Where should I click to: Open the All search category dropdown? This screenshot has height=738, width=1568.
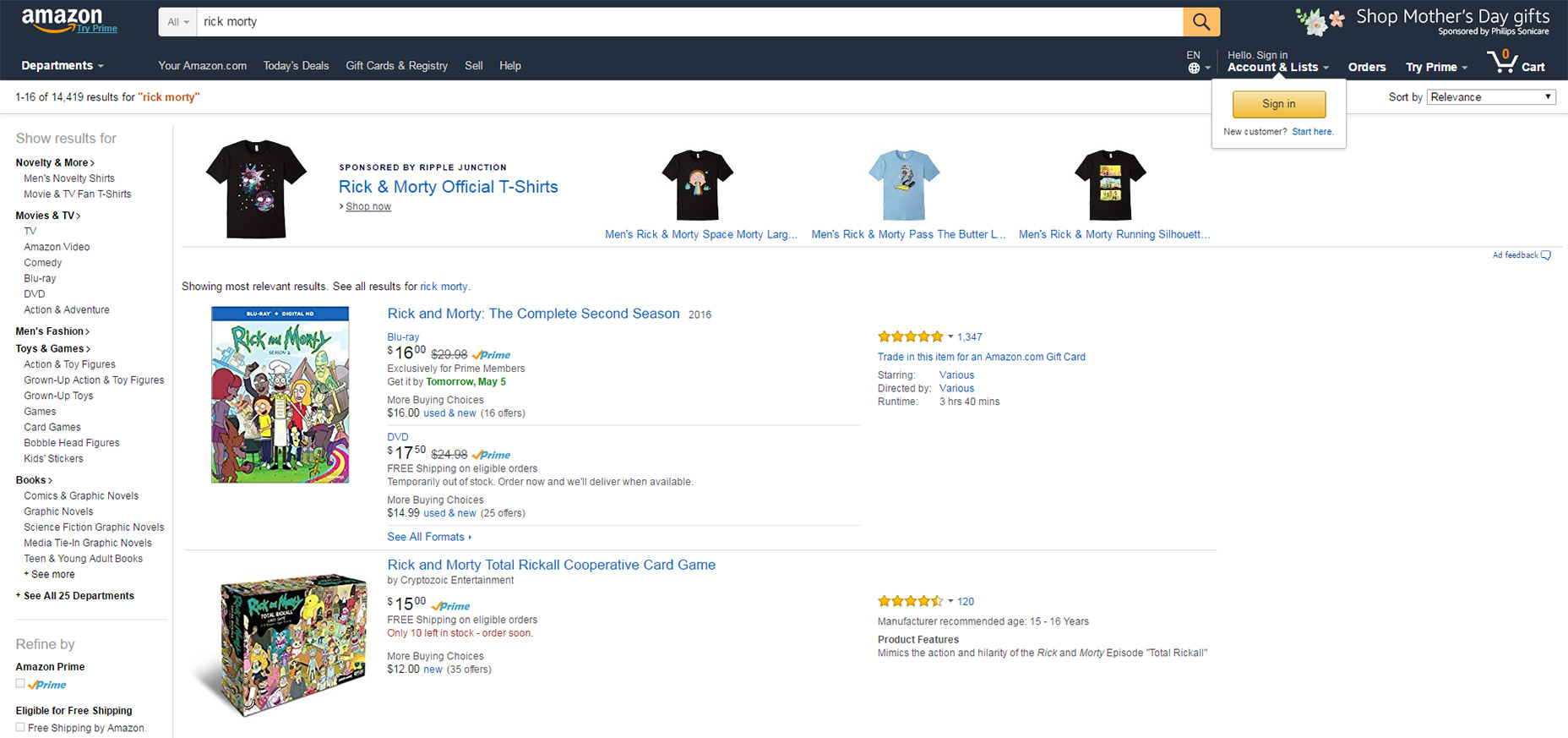click(177, 22)
